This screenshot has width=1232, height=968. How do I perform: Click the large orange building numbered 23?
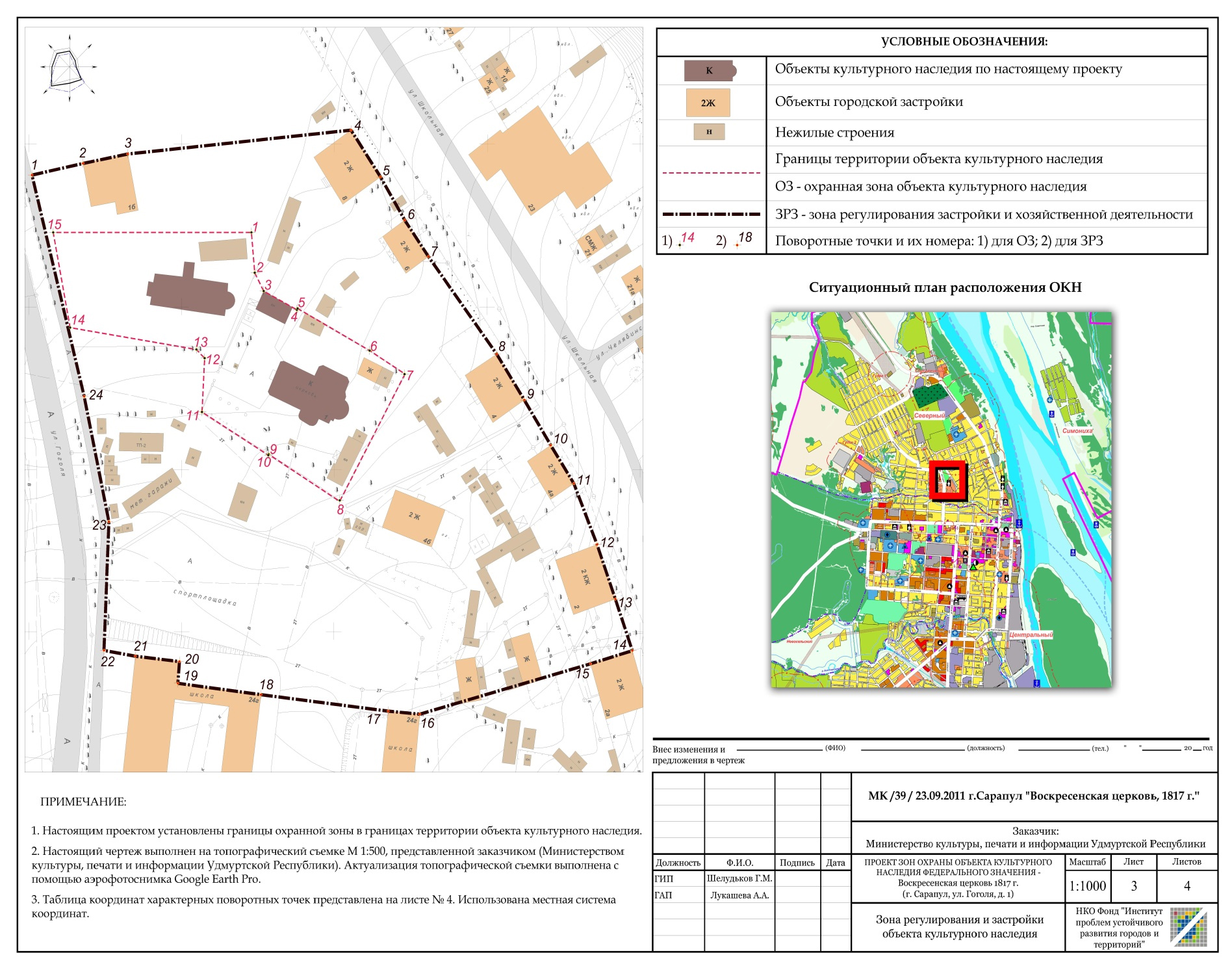tap(541, 160)
